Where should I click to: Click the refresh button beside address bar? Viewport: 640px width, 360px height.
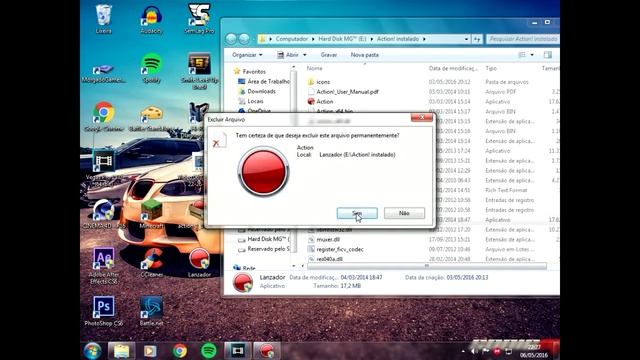(477, 39)
